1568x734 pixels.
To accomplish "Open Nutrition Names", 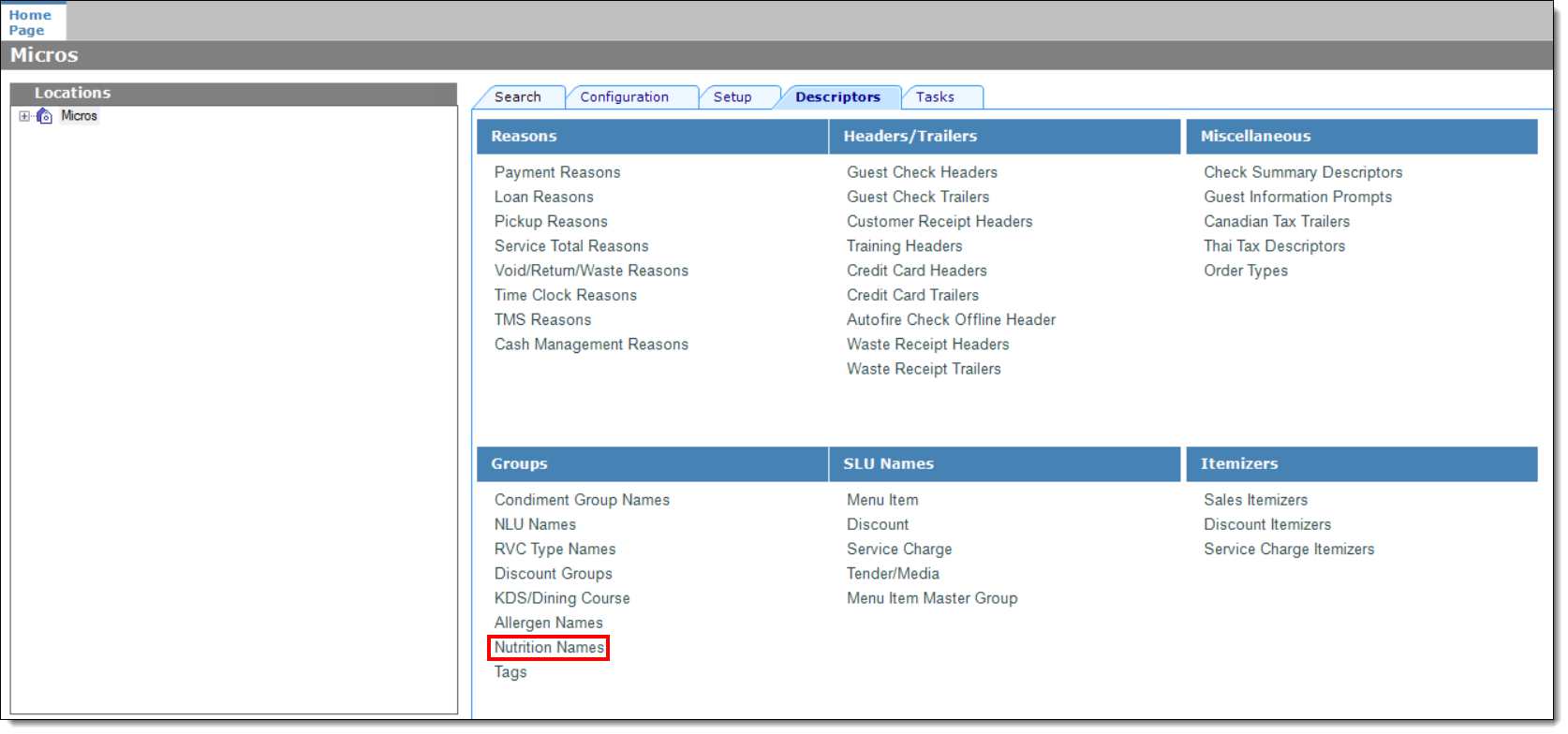I will (x=549, y=647).
